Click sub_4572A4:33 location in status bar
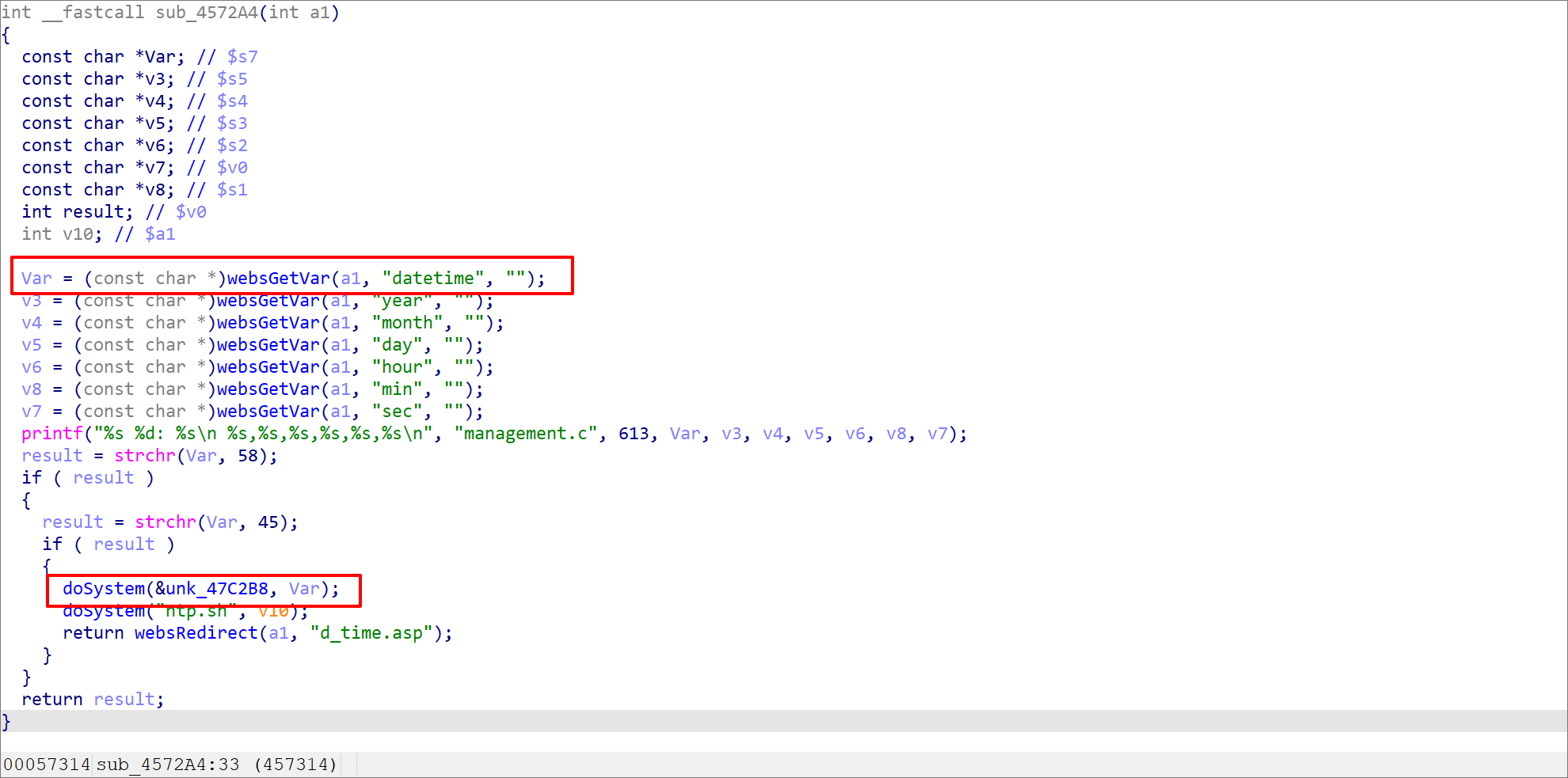This screenshot has width=1568, height=778. [168, 765]
